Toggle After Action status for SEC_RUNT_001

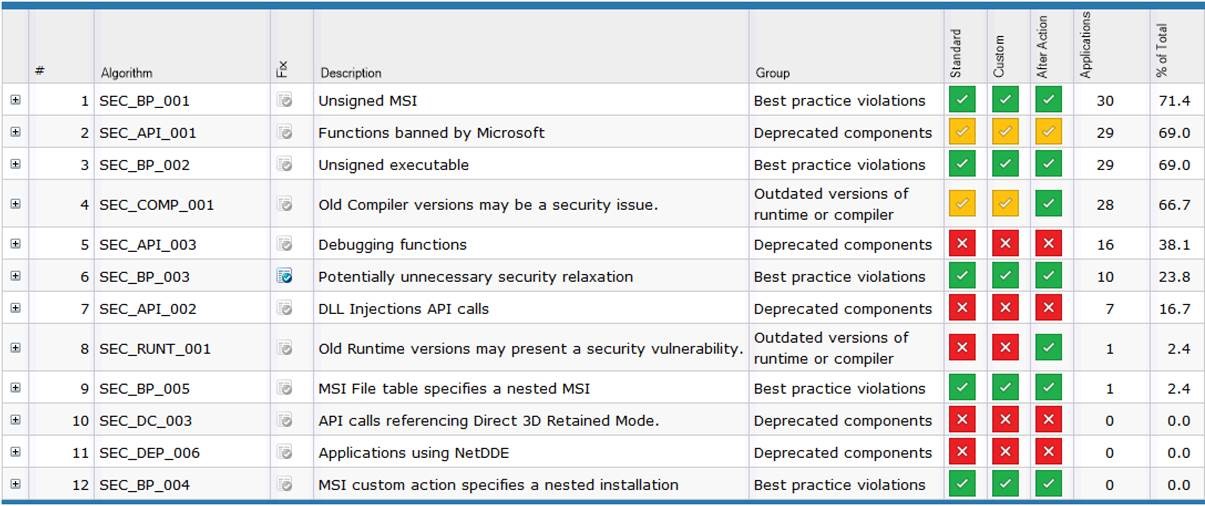1047,349
